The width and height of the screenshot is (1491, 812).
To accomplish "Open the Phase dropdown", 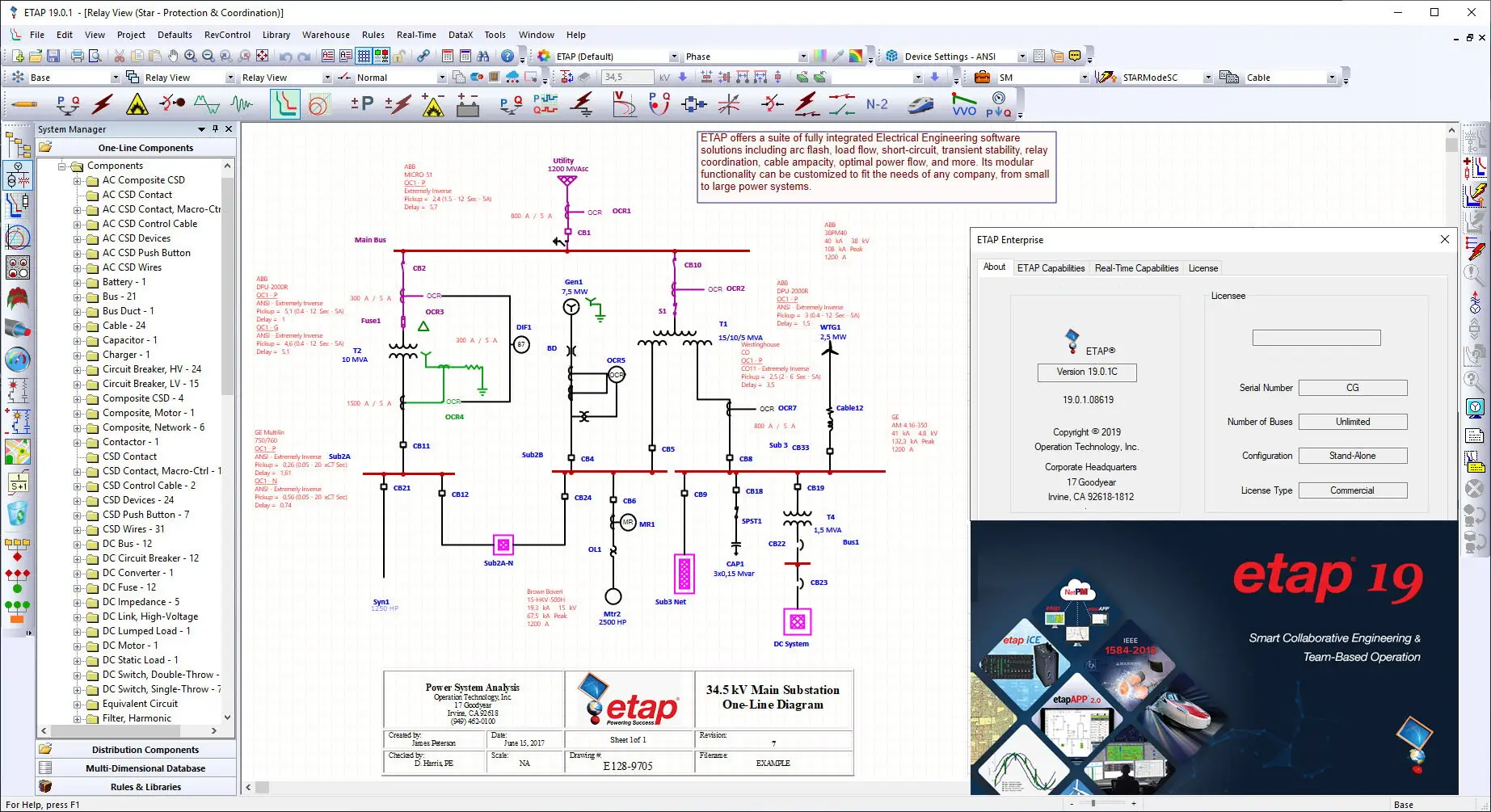I will pos(802,57).
